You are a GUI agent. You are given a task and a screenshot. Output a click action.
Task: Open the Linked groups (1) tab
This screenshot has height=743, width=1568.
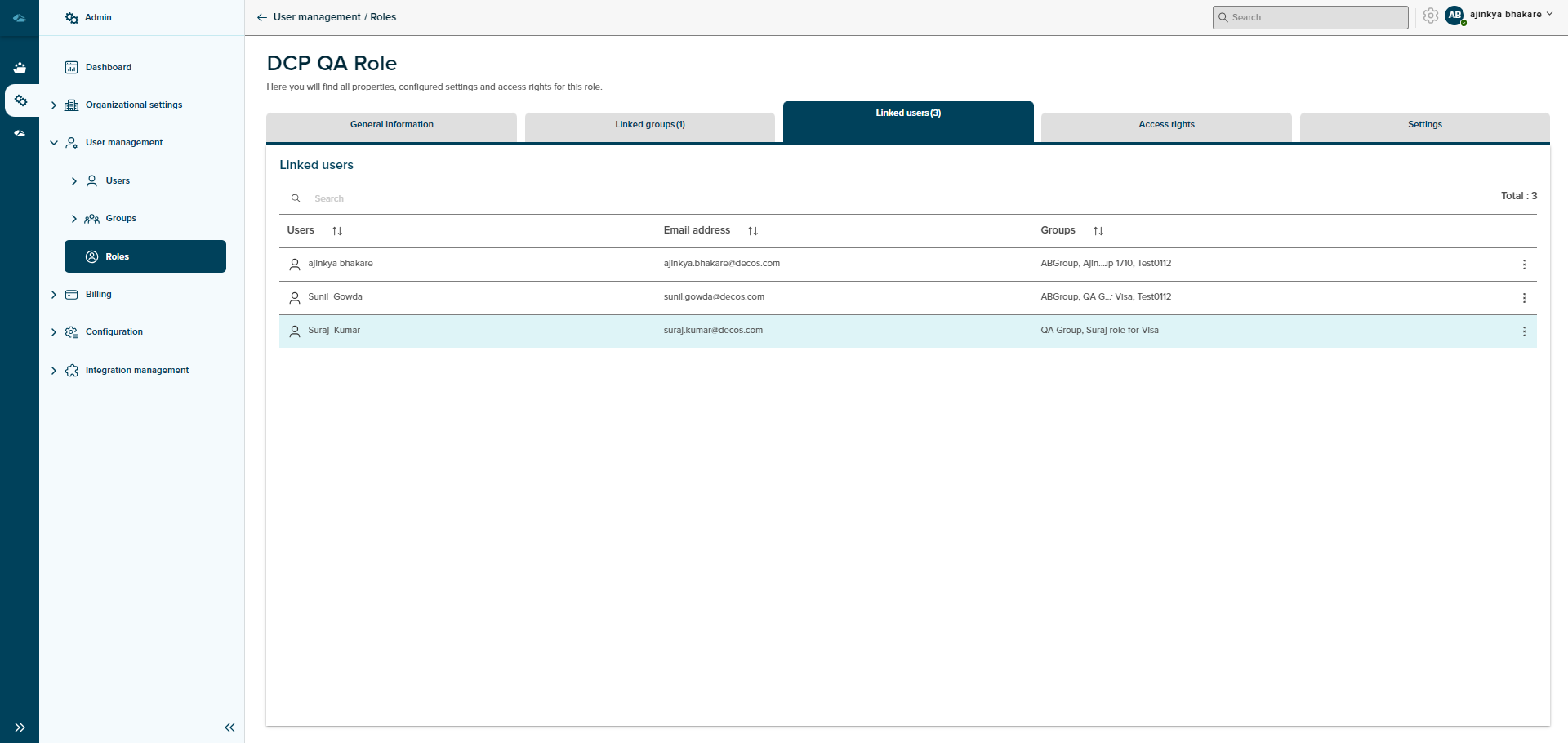click(649, 125)
